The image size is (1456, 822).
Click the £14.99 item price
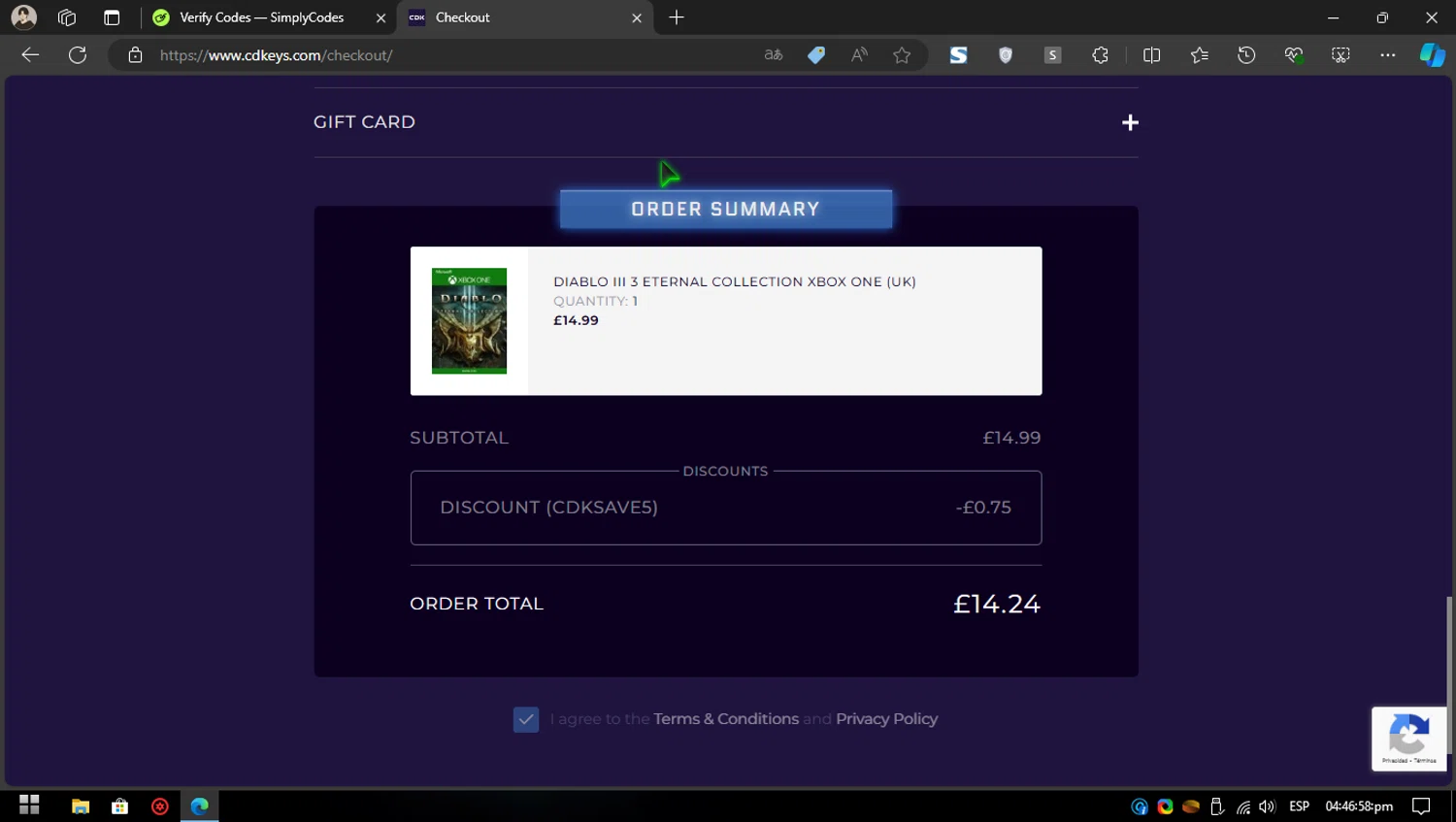click(x=576, y=320)
